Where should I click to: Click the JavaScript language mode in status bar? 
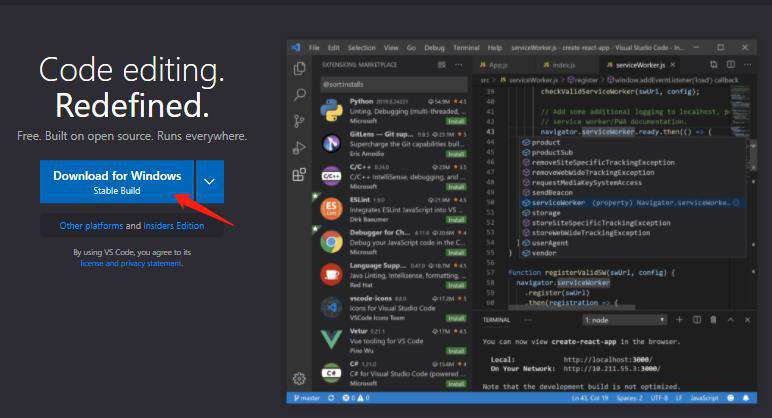click(x=704, y=398)
